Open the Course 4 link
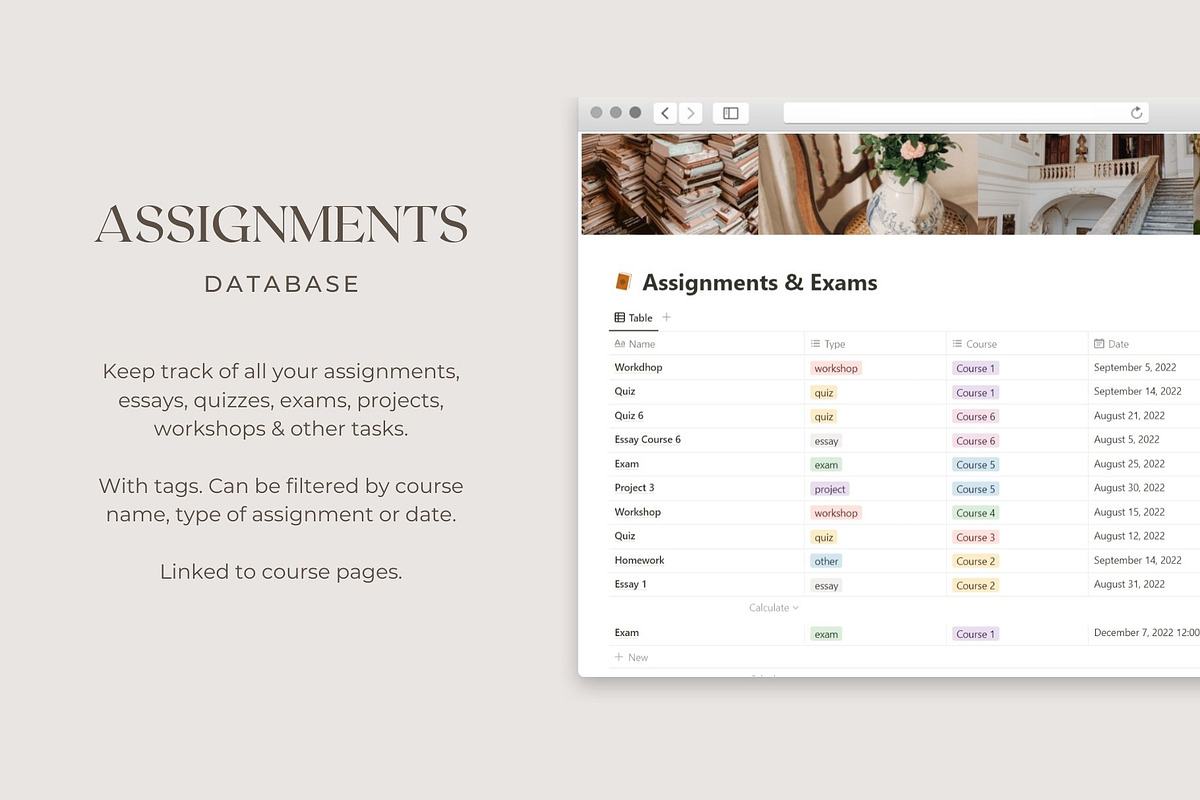This screenshot has height=800, width=1200. pos(976,513)
